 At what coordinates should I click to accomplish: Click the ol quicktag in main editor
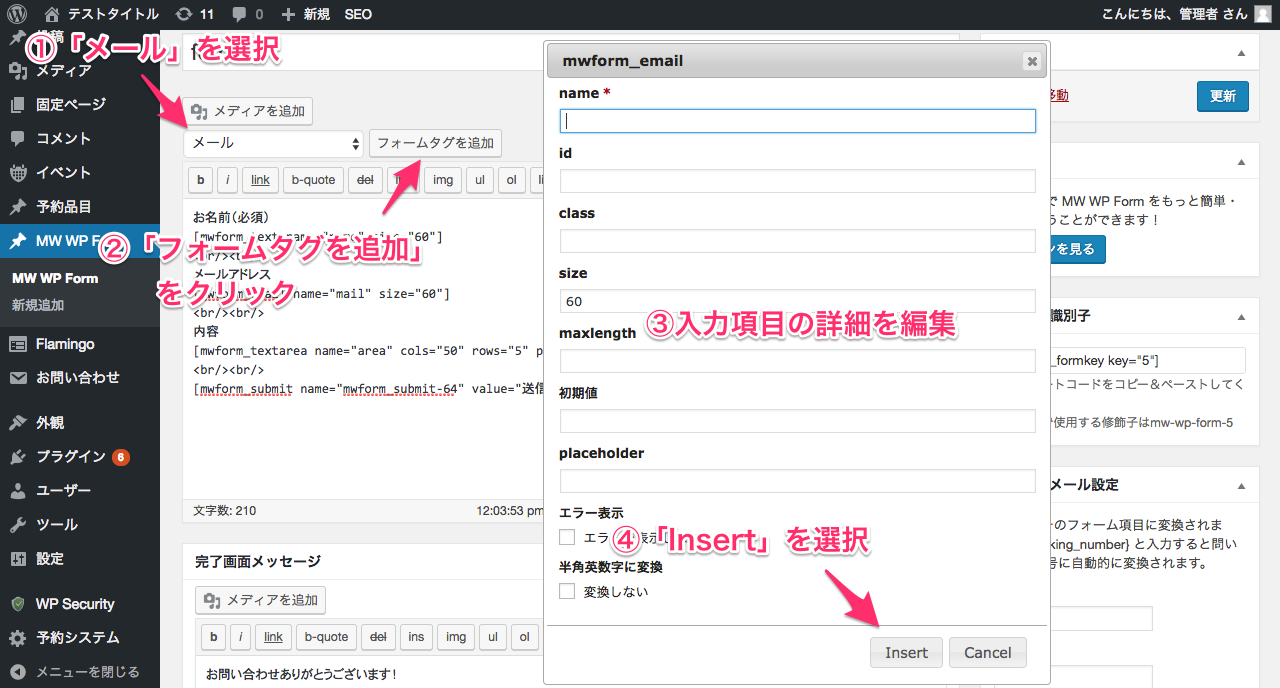tap(512, 180)
